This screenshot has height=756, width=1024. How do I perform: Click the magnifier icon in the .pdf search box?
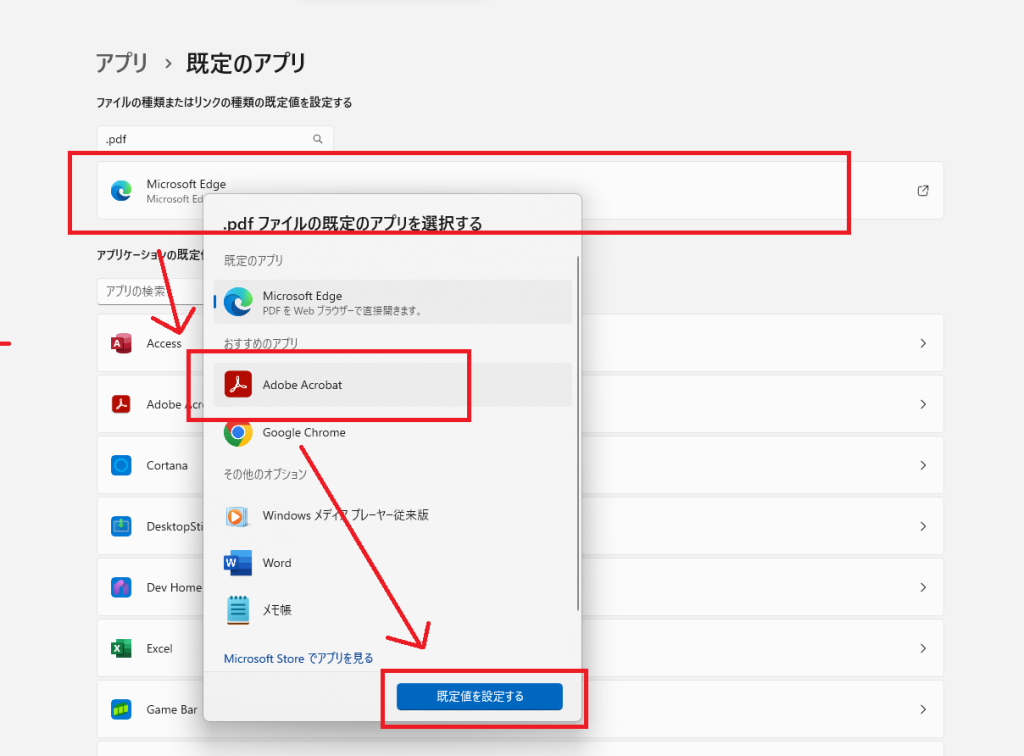pyautogui.click(x=318, y=139)
